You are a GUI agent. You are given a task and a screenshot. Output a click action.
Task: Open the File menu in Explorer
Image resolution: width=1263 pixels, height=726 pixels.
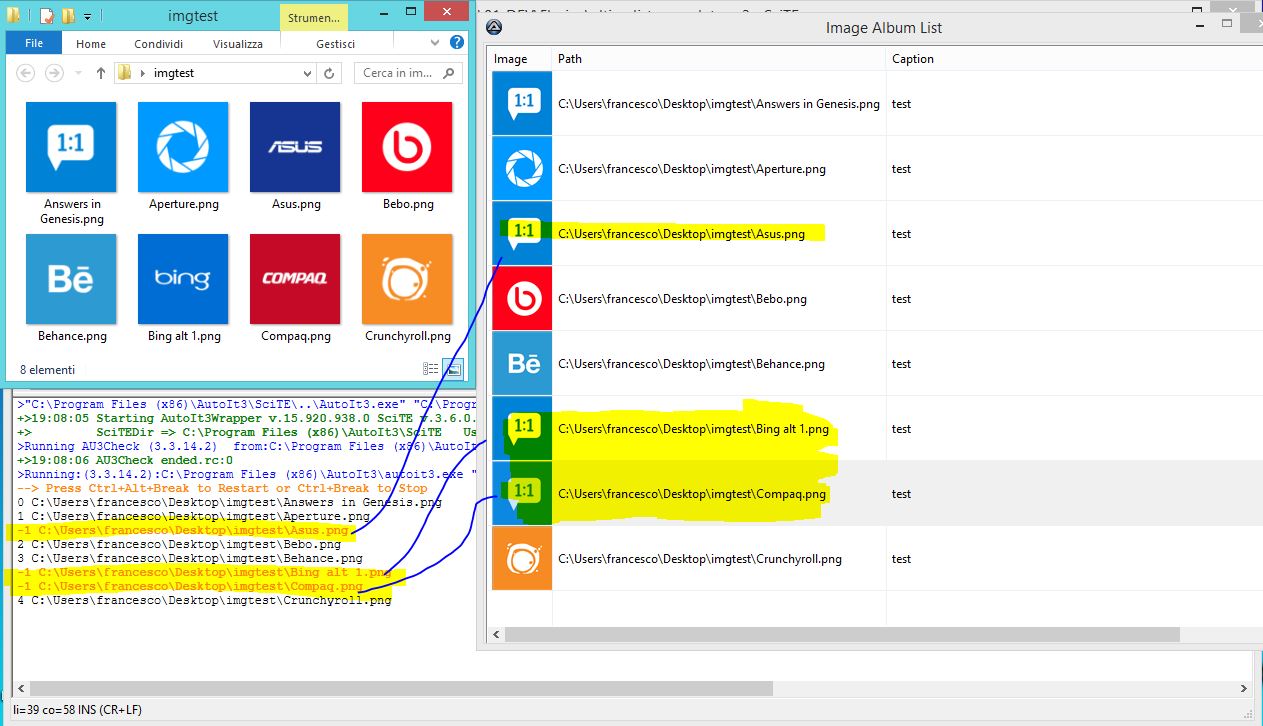coord(34,43)
